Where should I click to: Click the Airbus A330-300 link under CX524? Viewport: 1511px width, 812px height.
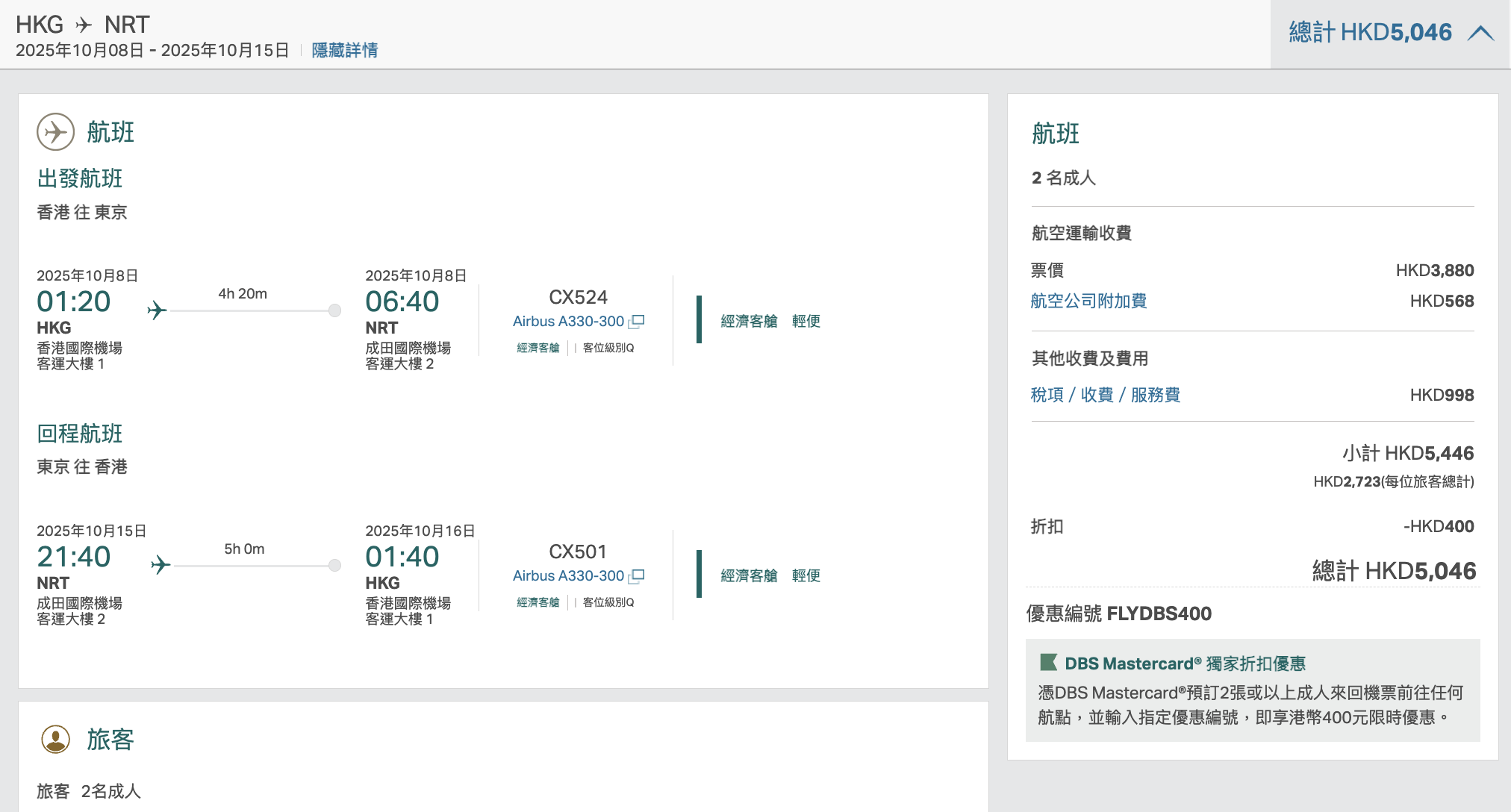(568, 321)
